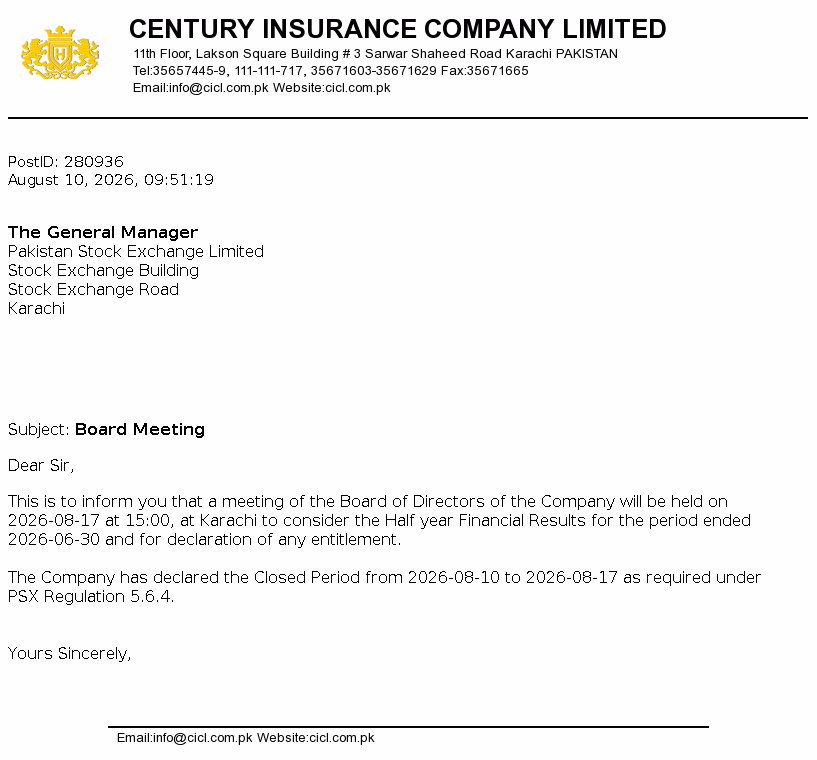Click the PSX Regulation 5.6.4 reference

point(91,596)
